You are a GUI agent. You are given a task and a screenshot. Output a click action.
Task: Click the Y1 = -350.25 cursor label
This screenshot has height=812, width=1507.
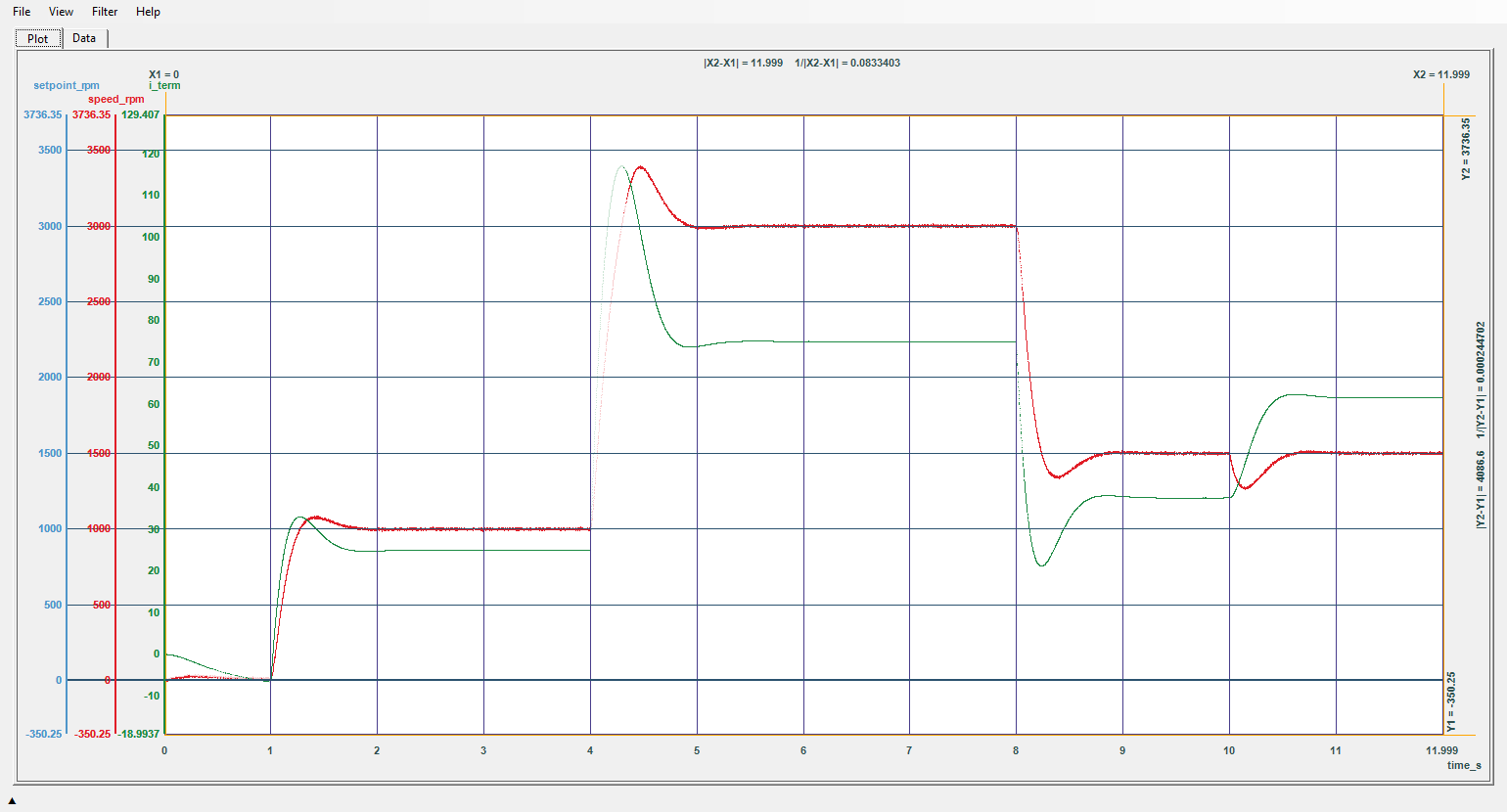tap(1451, 701)
